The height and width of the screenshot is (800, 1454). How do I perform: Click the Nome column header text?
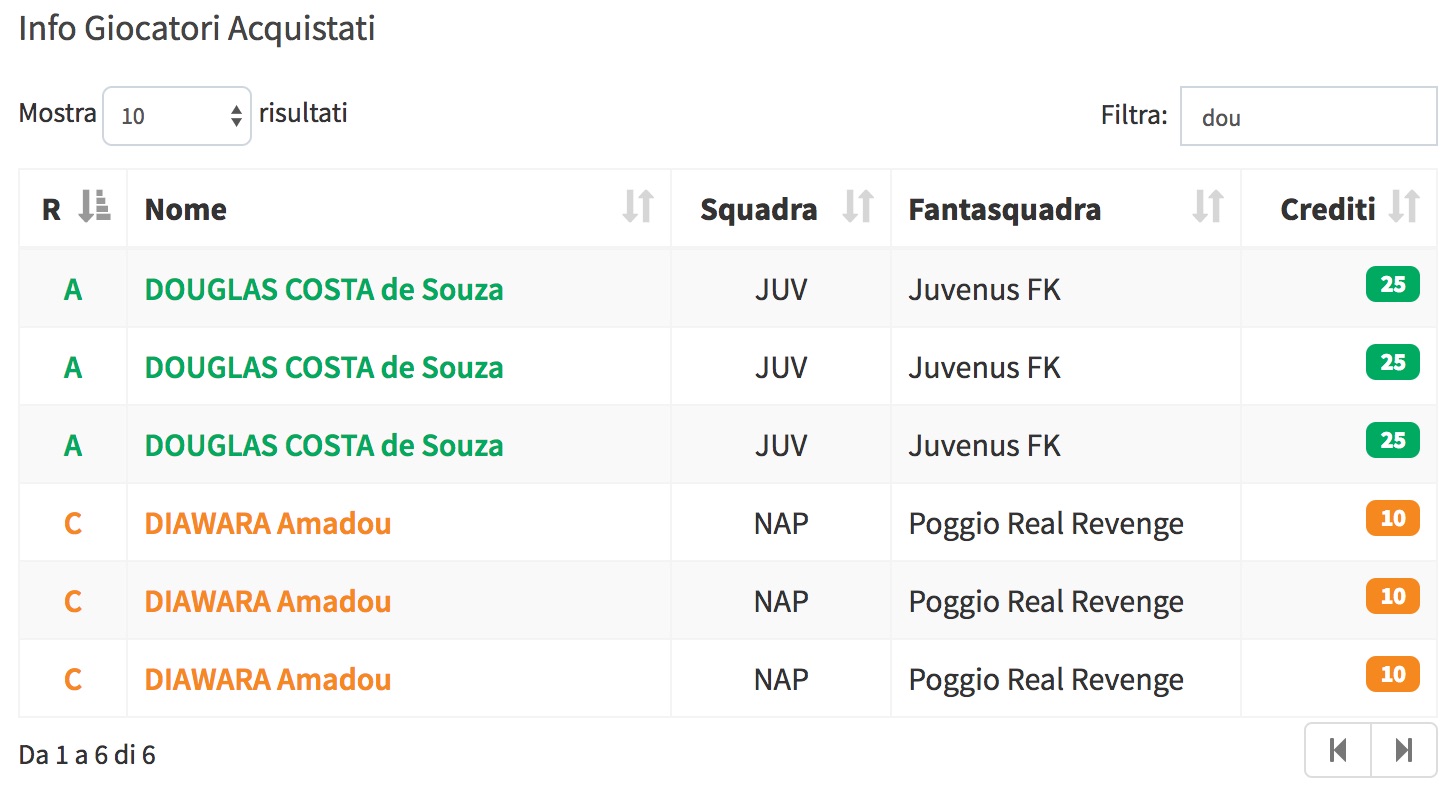(x=186, y=209)
